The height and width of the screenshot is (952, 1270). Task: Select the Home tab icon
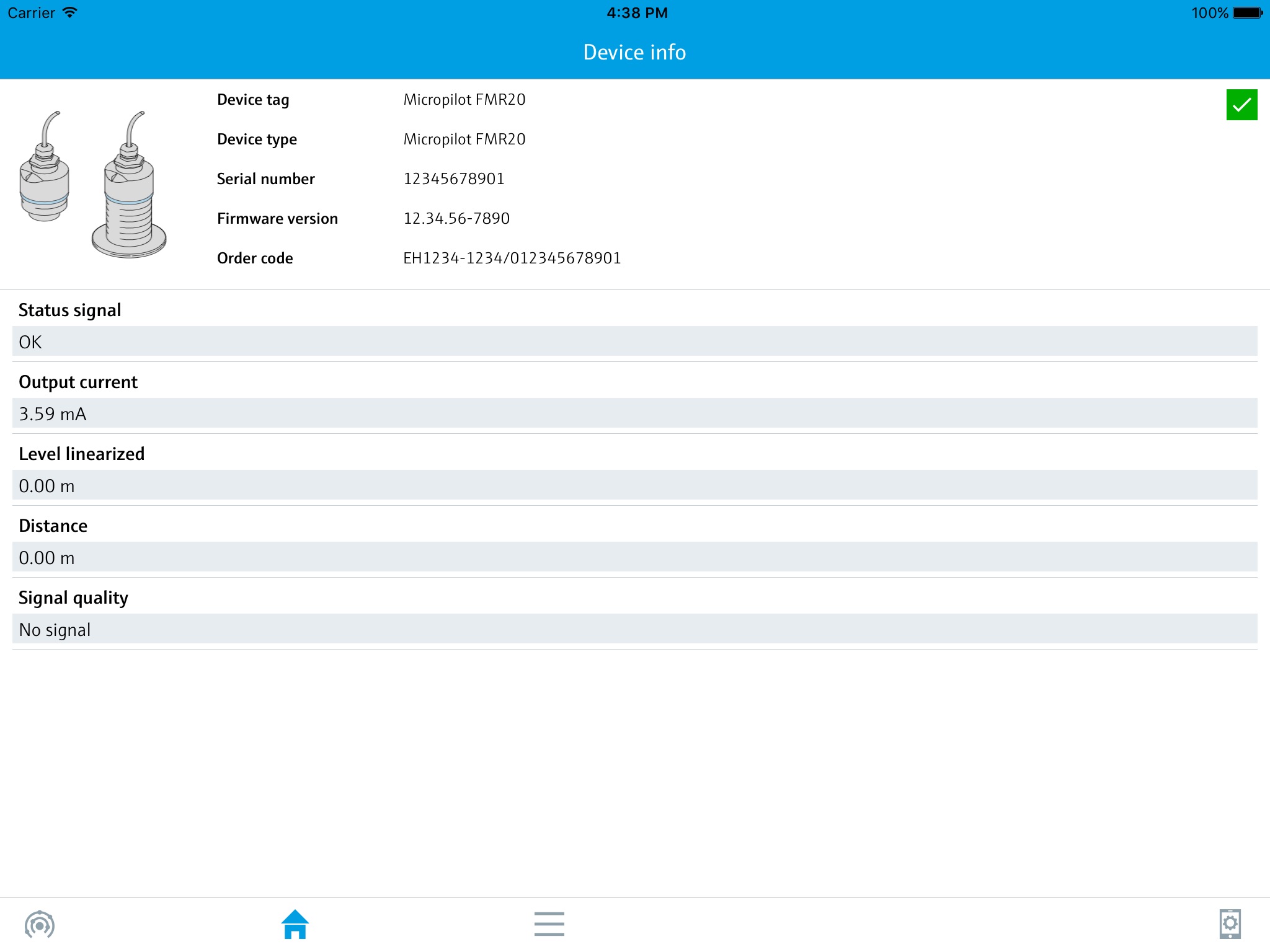pos(295,924)
